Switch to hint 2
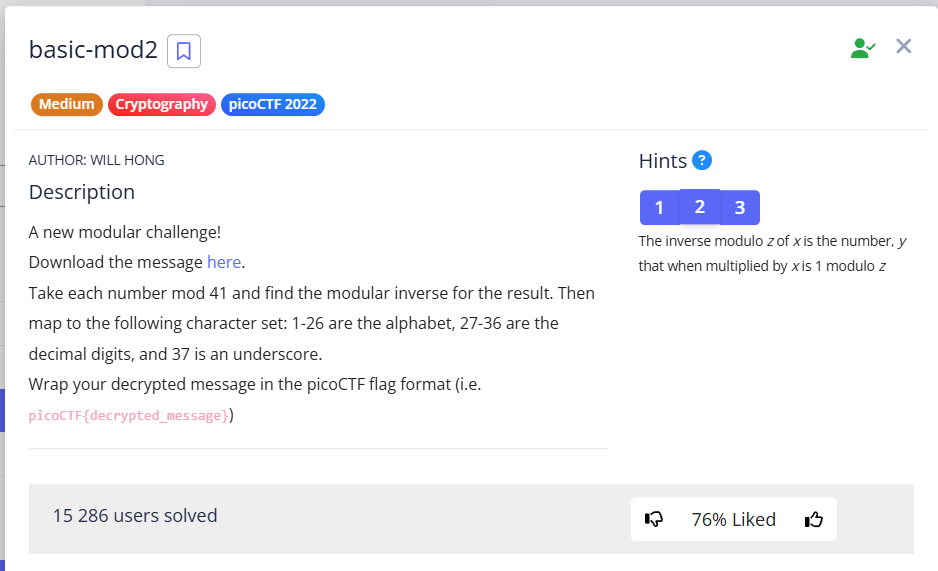 click(x=700, y=207)
